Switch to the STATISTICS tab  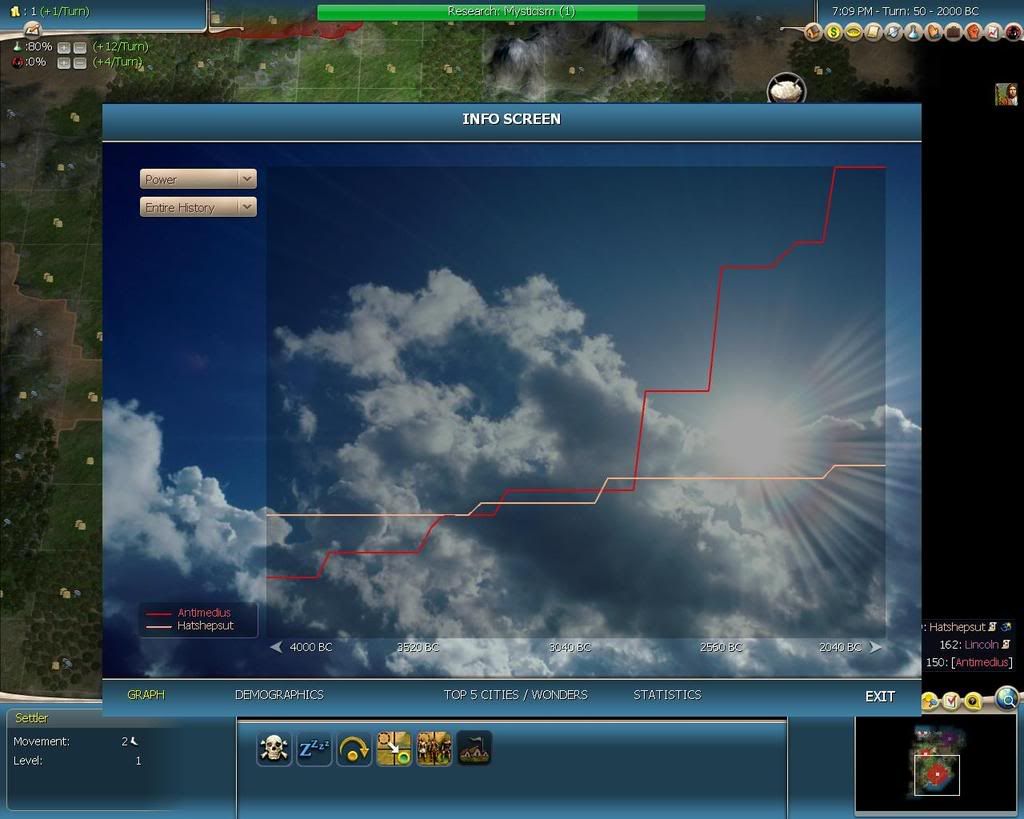coord(667,695)
